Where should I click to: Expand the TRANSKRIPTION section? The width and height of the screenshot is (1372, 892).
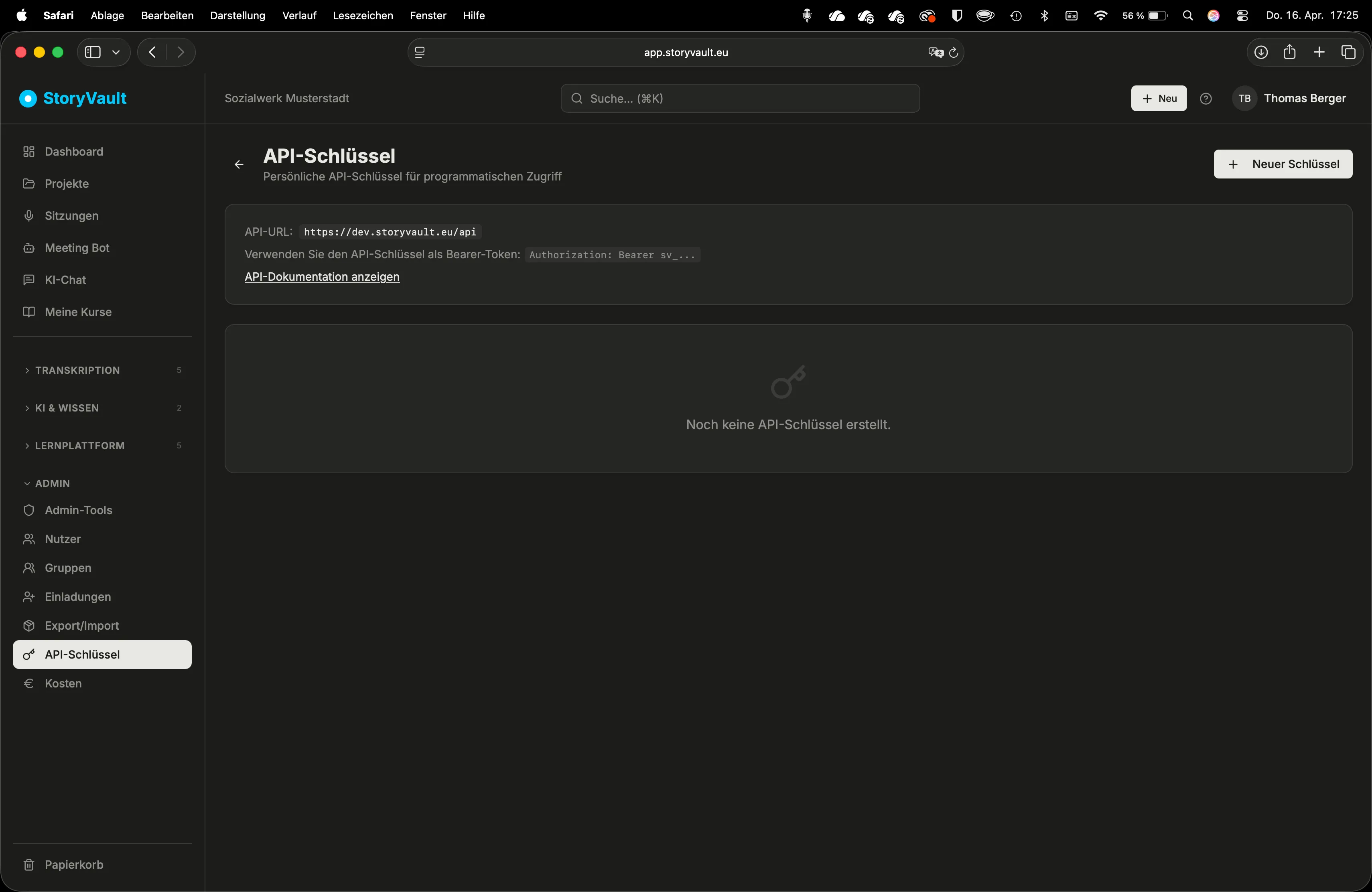[102, 370]
